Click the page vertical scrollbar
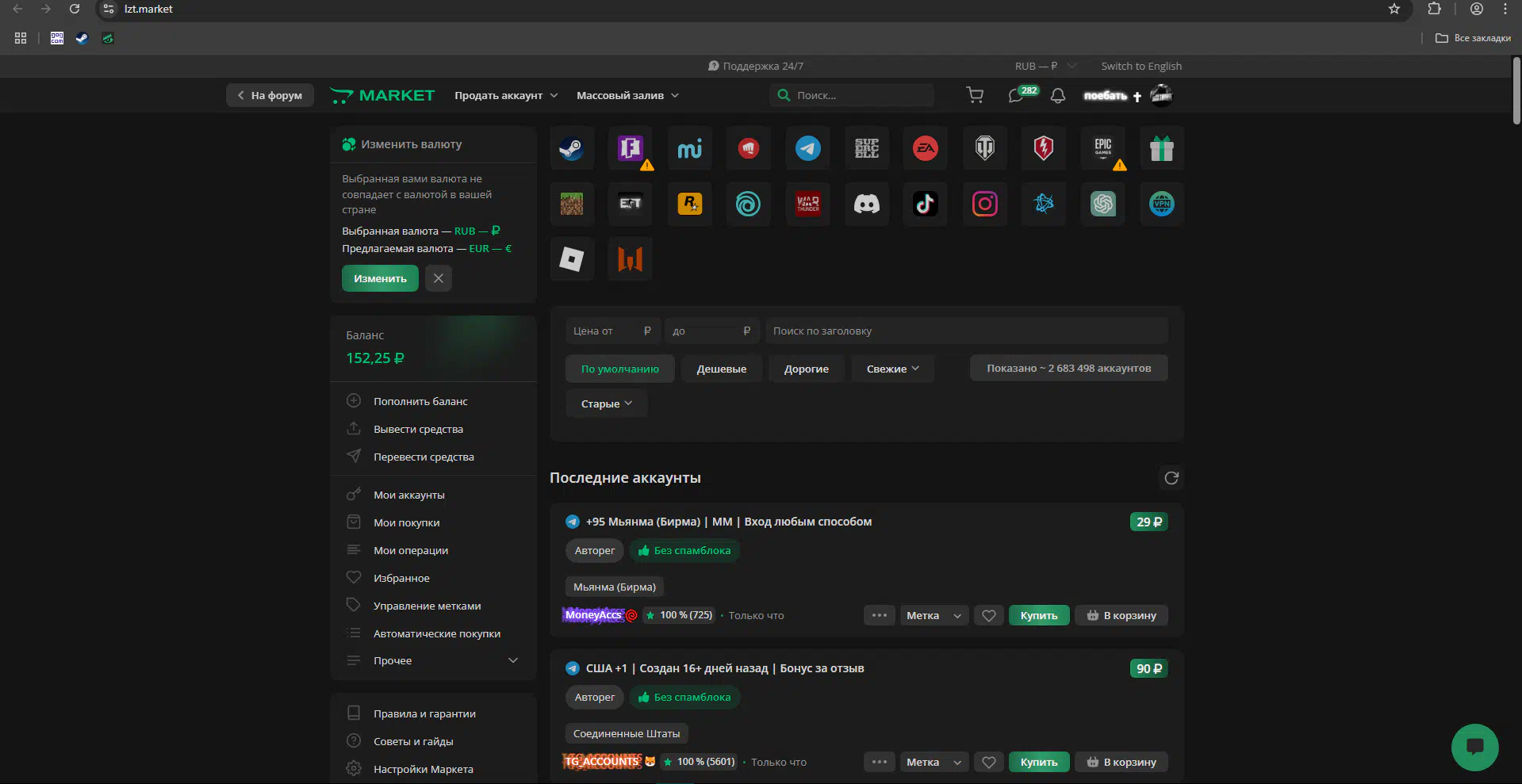Image resolution: width=1522 pixels, height=784 pixels. pyautogui.click(x=1516, y=91)
